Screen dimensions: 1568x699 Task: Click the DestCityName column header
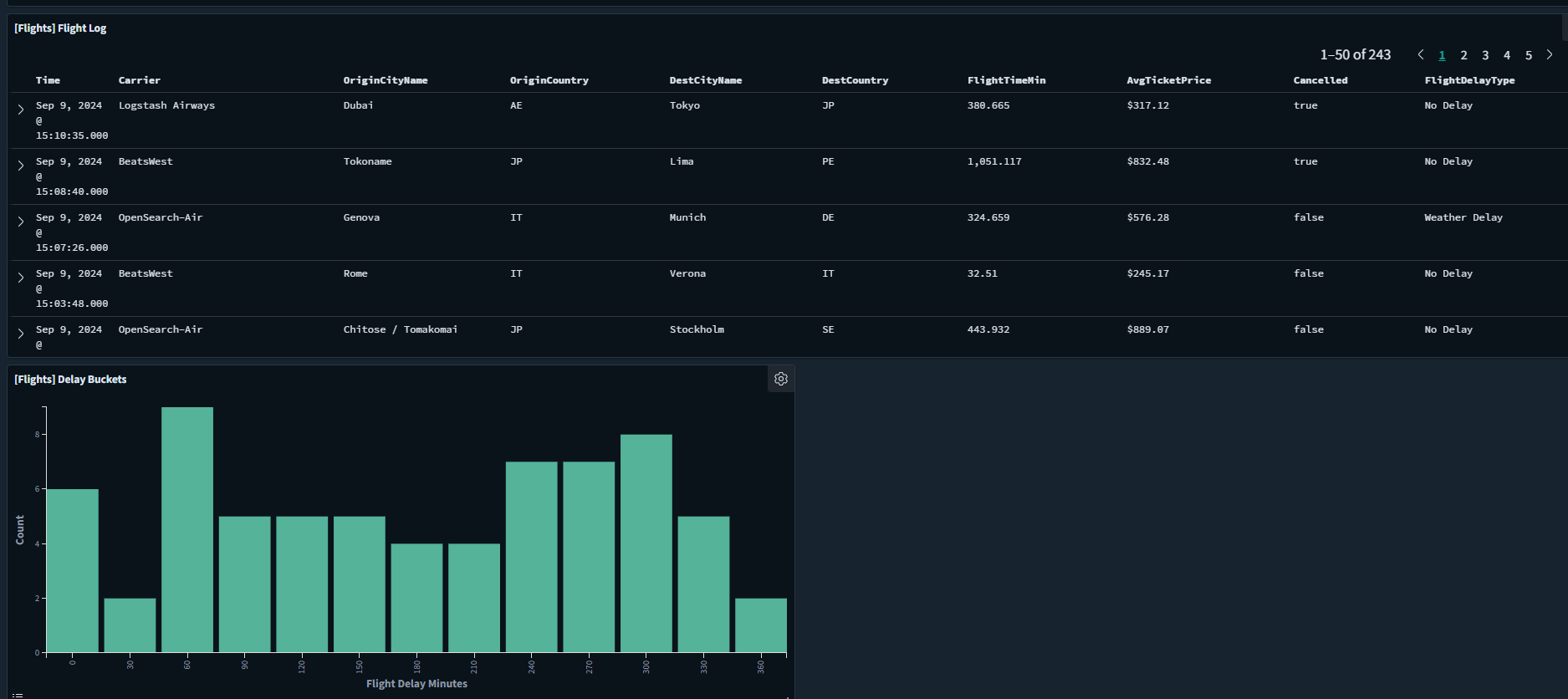pos(706,80)
